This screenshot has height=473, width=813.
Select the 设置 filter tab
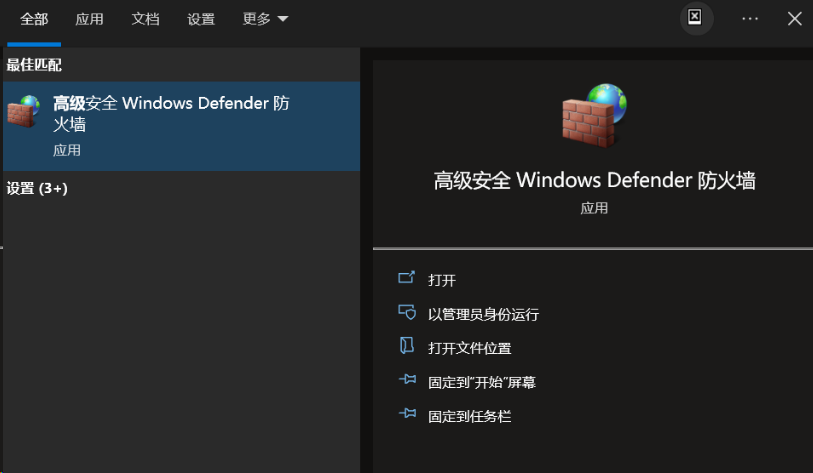[x=201, y=19]
